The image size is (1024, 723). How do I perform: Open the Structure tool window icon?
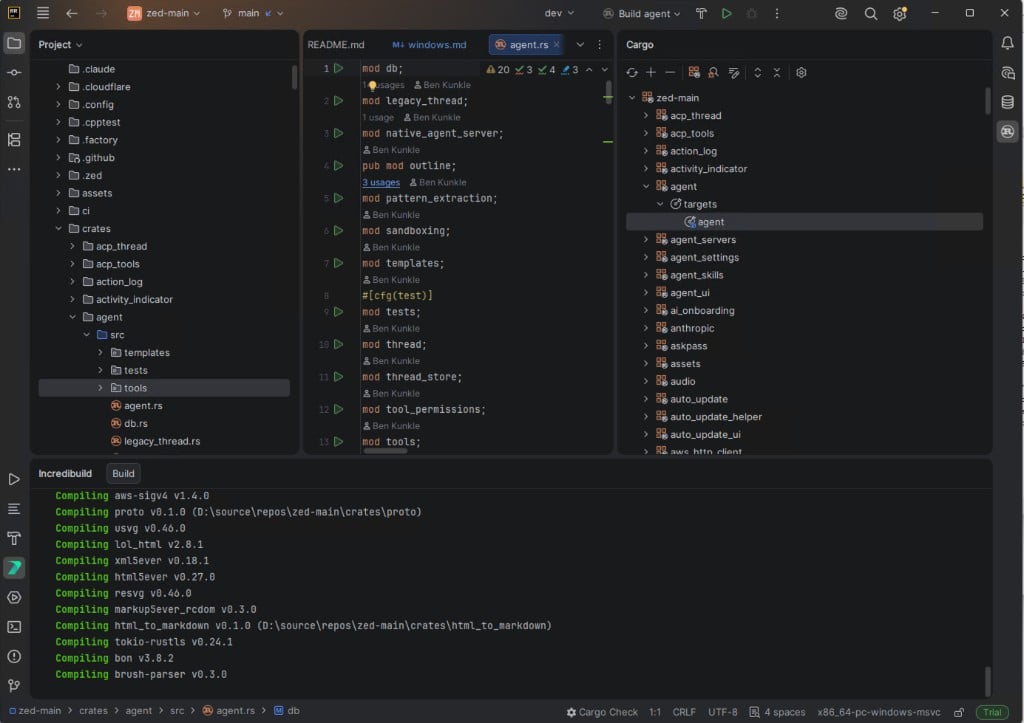[x=14, y=140]
